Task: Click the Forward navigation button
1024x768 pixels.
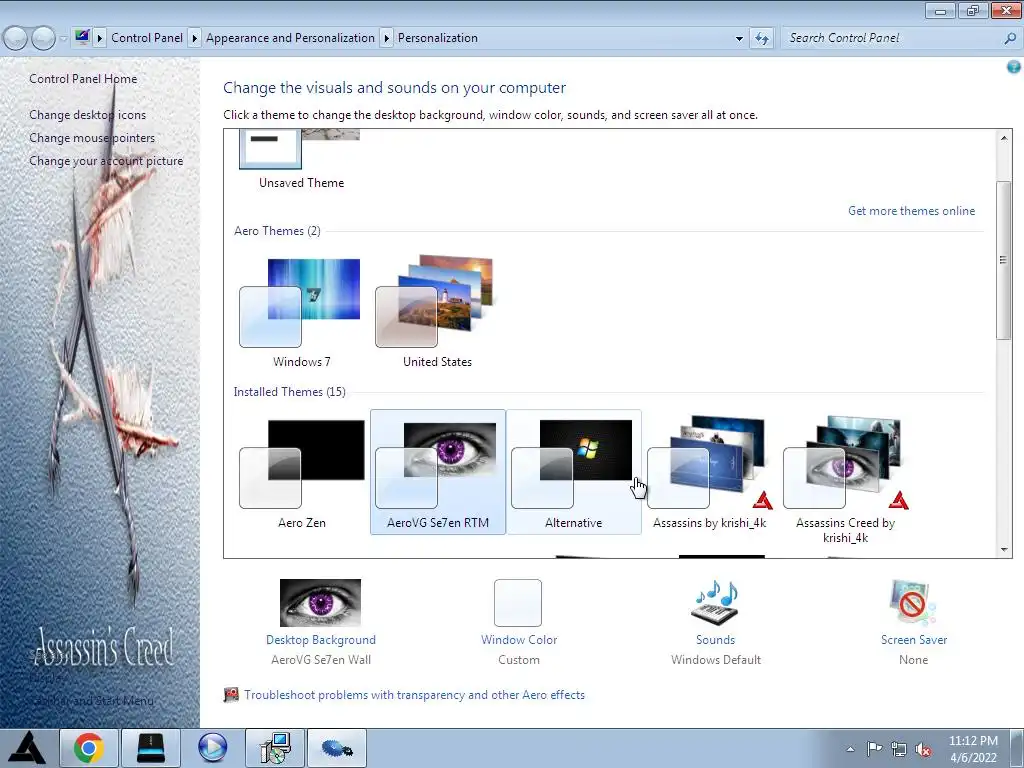Action: [44, 39]
